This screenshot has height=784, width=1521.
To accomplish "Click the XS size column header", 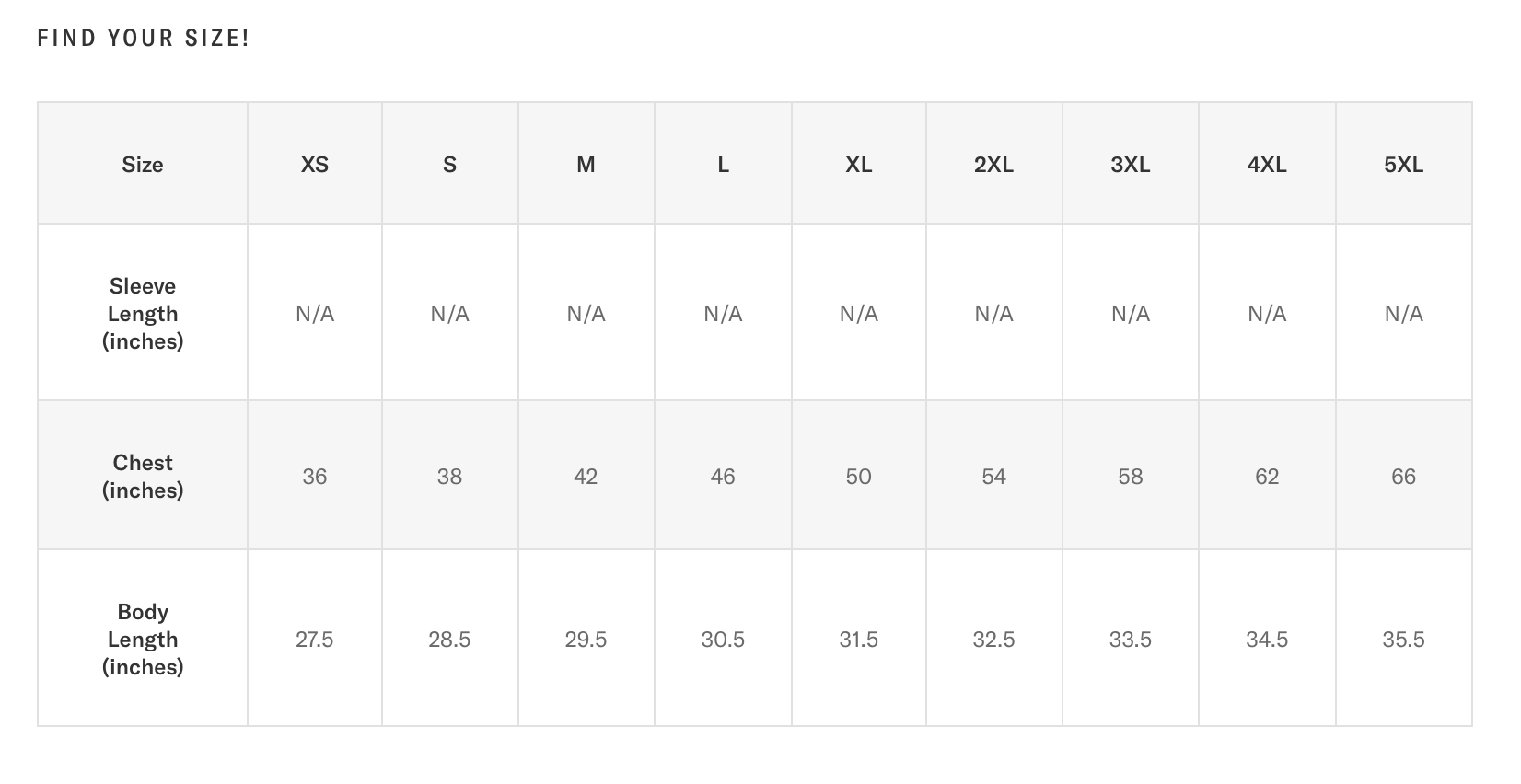I will point(315,164).
